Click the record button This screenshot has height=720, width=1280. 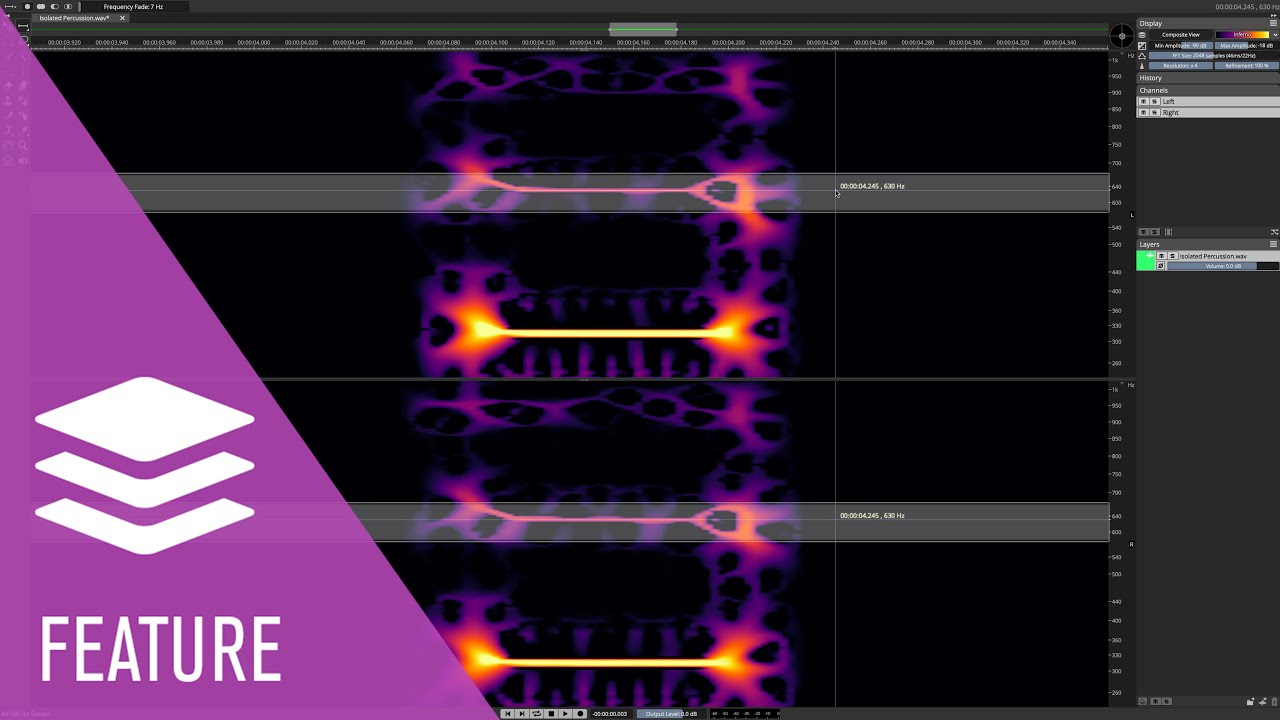(x=580, y=714)
